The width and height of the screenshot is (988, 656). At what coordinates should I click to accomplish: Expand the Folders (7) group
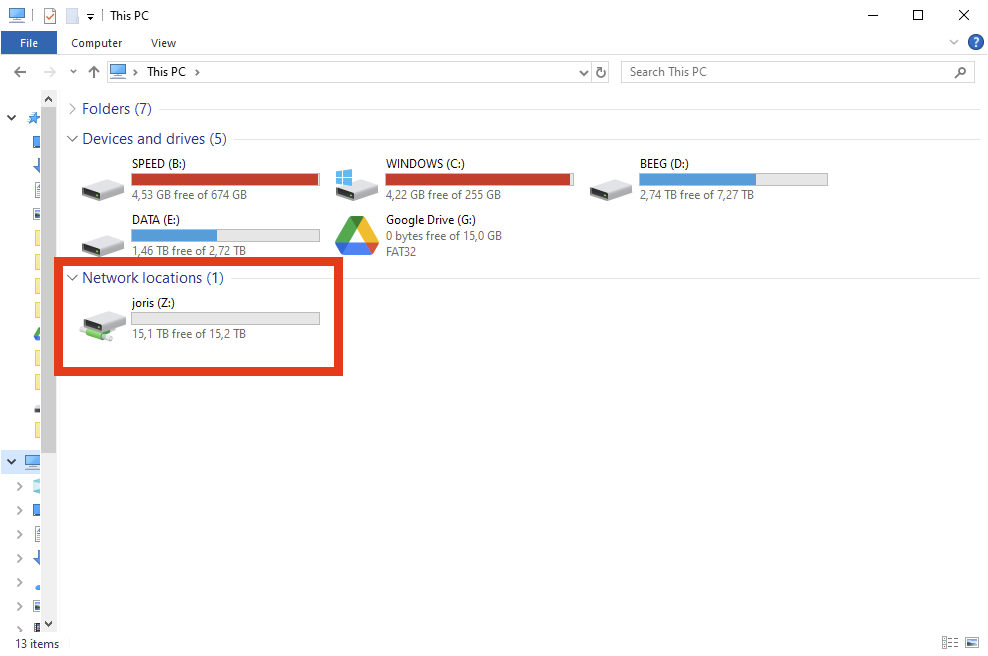72,109
